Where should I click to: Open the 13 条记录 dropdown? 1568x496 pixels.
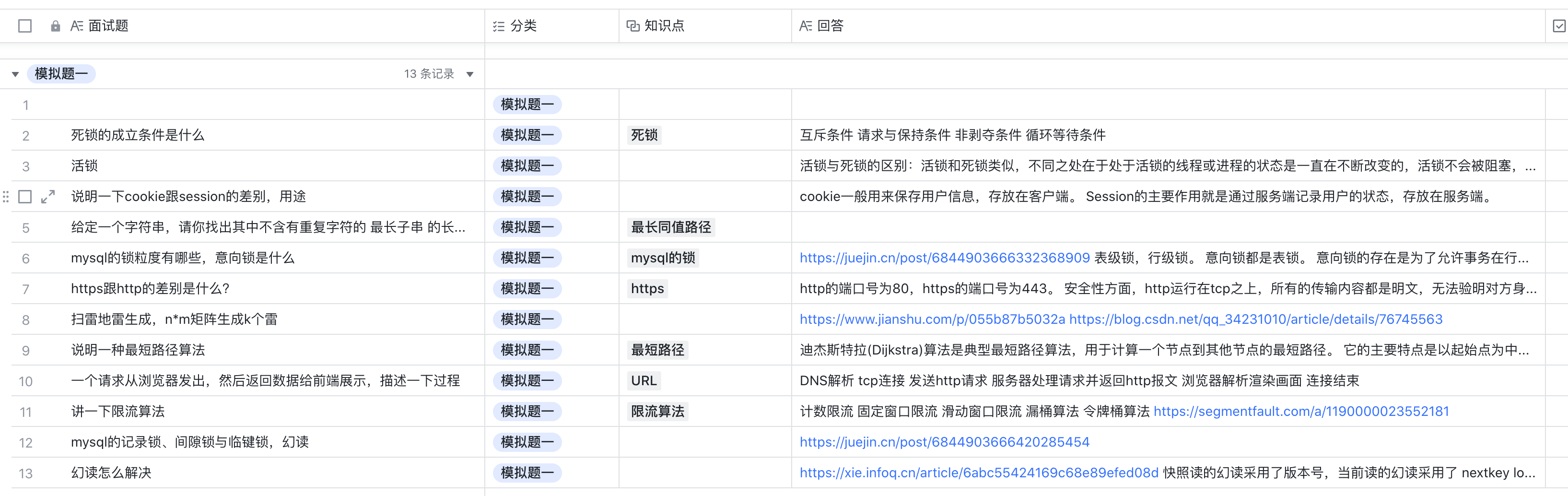[469, 74]
